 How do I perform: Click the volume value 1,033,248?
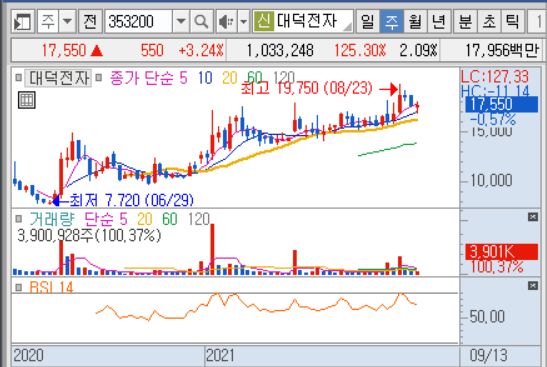pos(280,51)
